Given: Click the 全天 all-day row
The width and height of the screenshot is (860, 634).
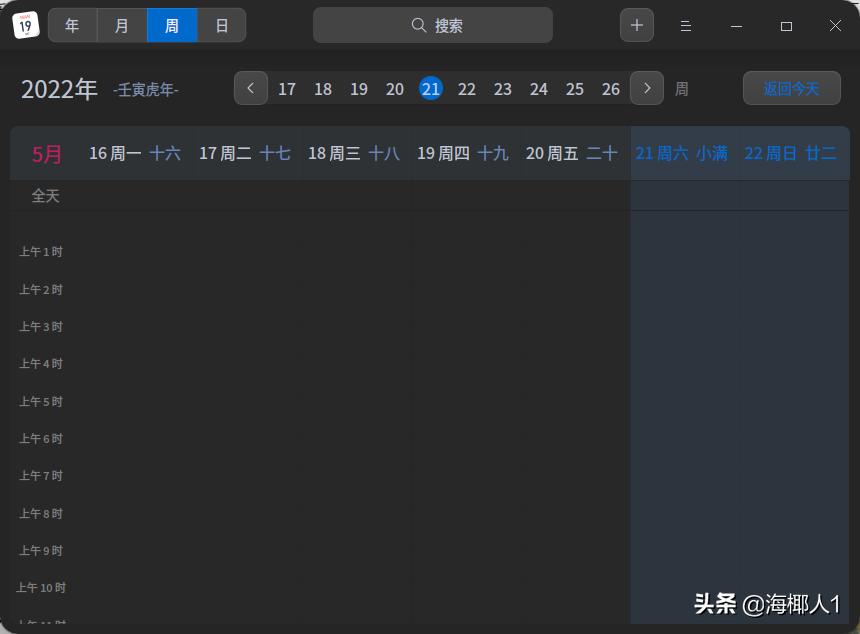Looking at the screenshot, I should [x=45, y=196].
